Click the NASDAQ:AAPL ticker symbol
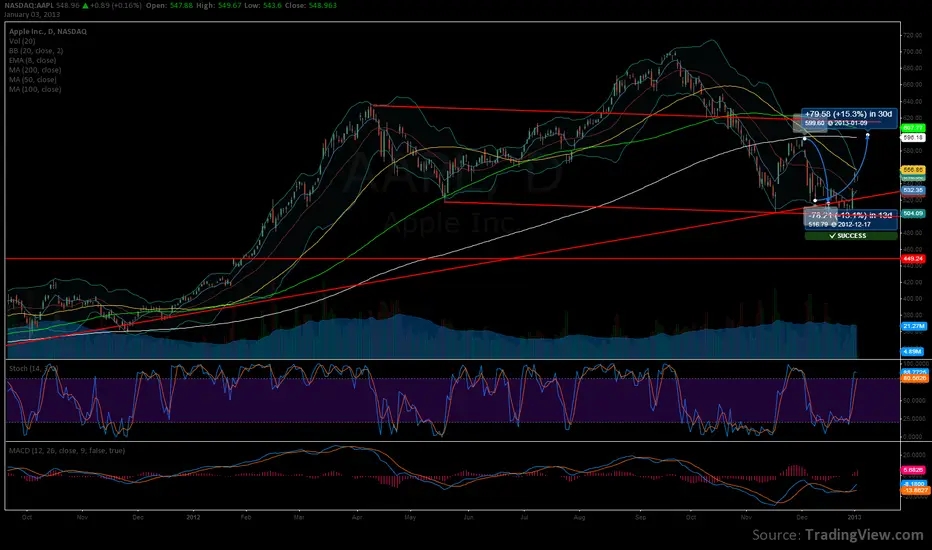This screenshot has width=932, height=550. click(x=29, y=5)
